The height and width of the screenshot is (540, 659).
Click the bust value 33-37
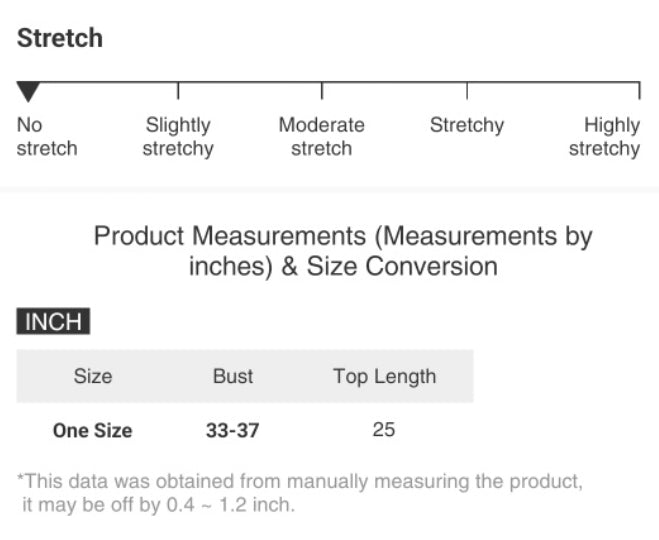pyautogui.click(x=233, y=431)
